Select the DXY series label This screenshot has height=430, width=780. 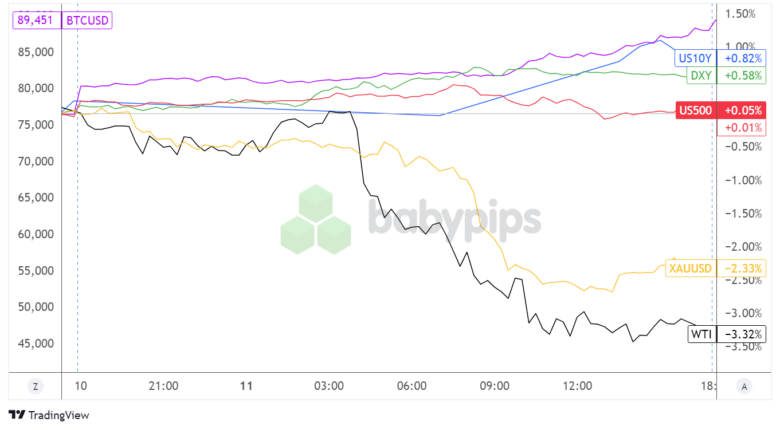701,75
